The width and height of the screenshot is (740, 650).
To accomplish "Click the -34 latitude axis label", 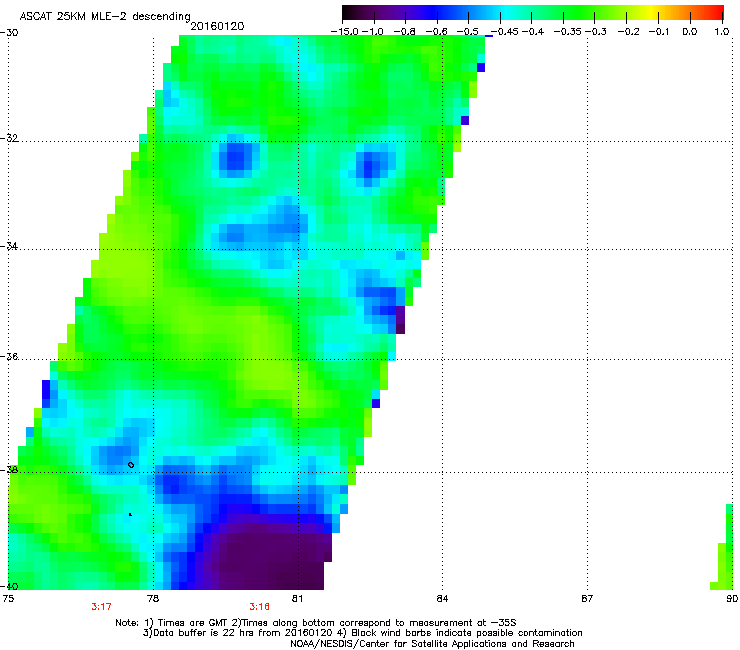I will [x=9, y=246].
